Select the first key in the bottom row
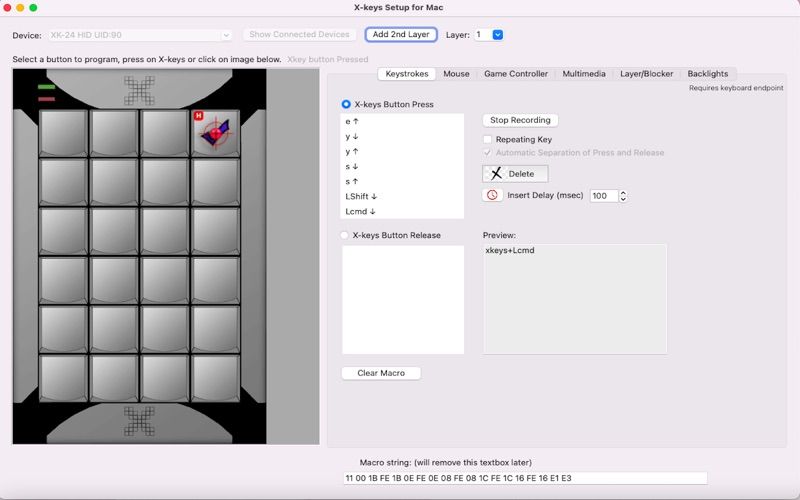The height and width of the screenshot is (500, 800). (63, 378)
